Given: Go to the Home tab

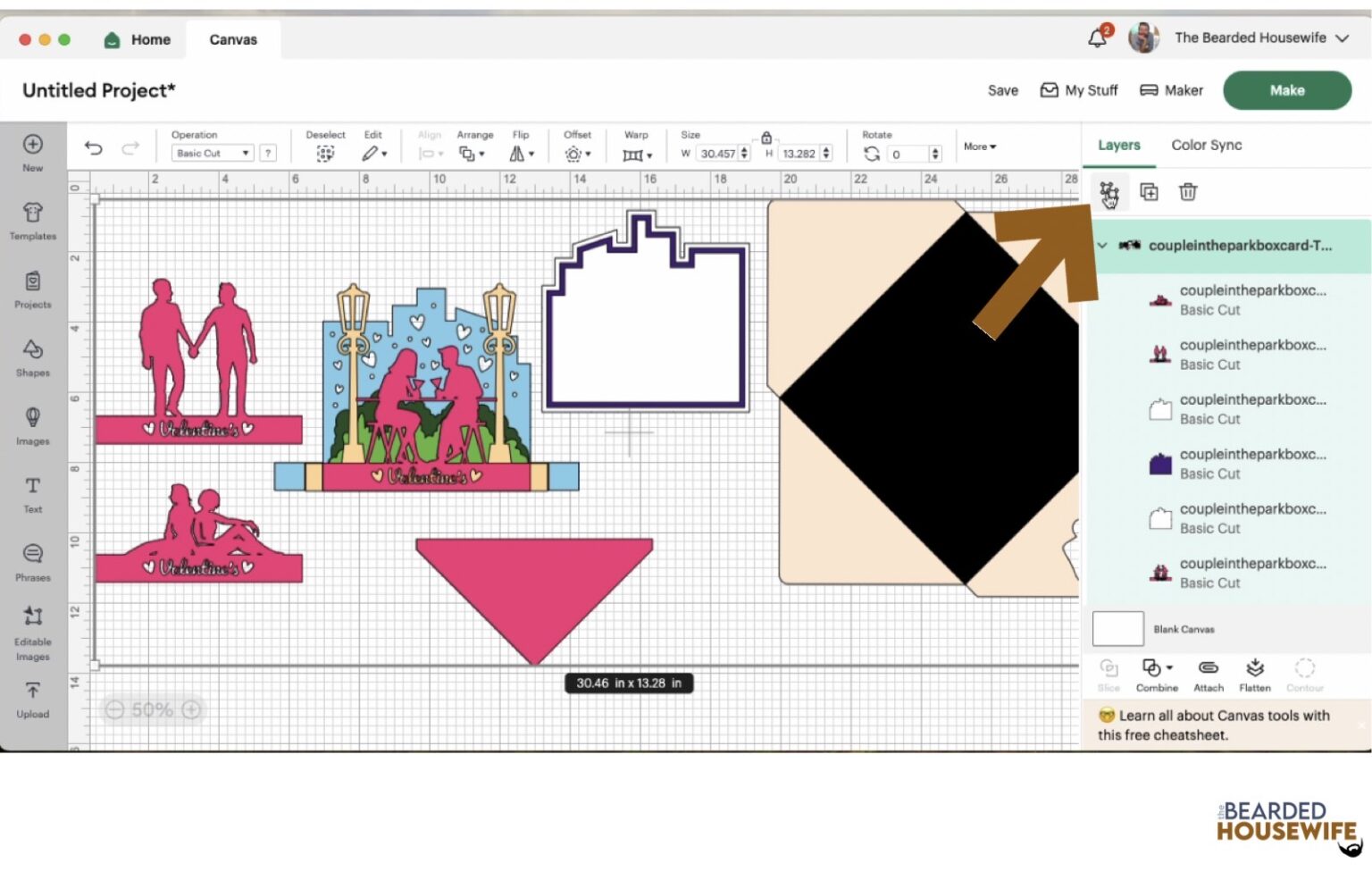Looking at the screenshot, I should tap(138, 39).
